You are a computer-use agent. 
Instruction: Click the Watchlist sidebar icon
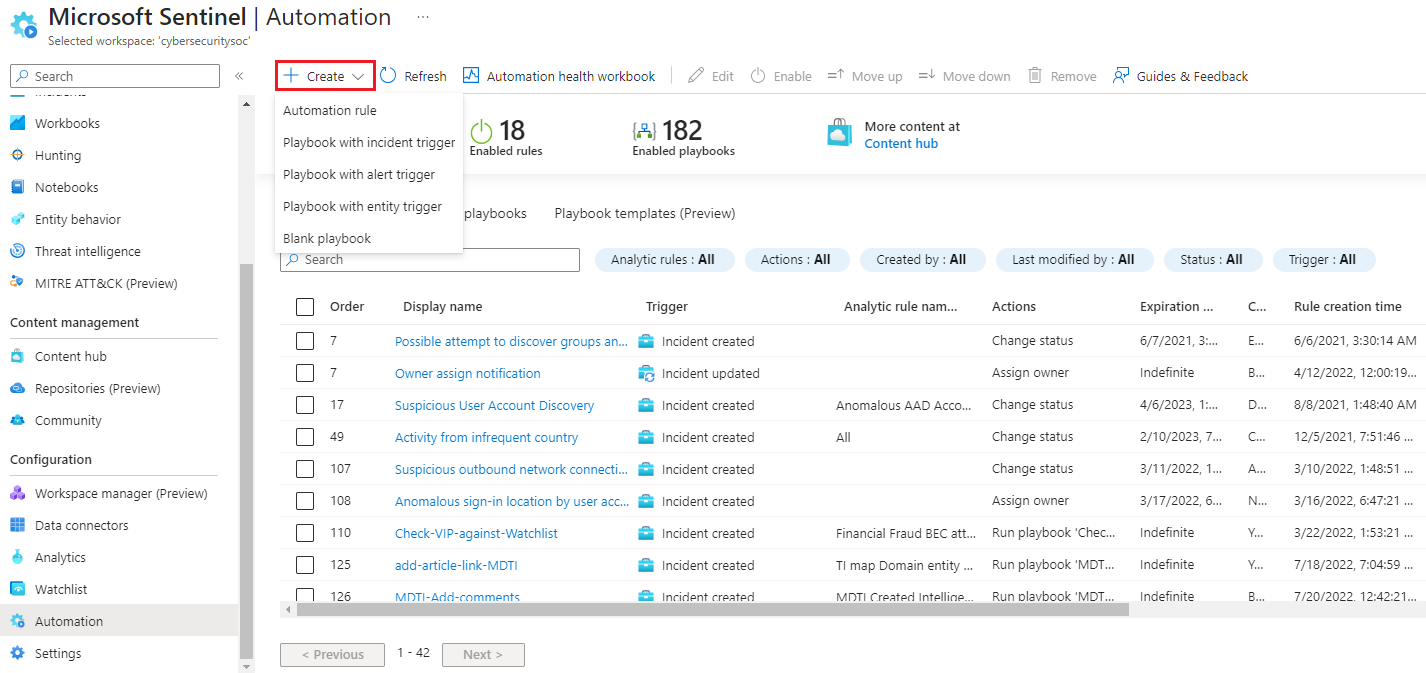[x=17, y=589]
